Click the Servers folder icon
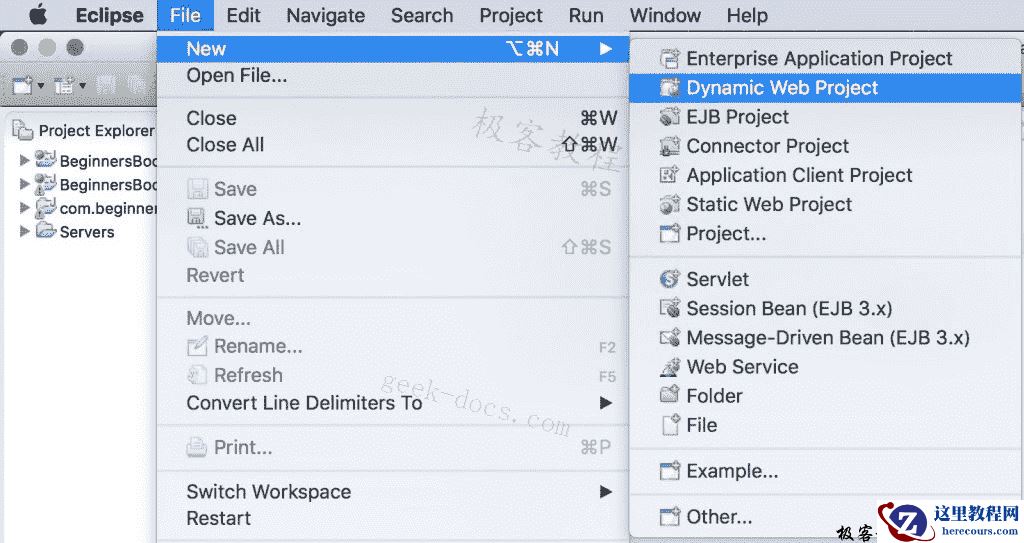This screenshot has width=1024, height=543. [x=46, y=231]
